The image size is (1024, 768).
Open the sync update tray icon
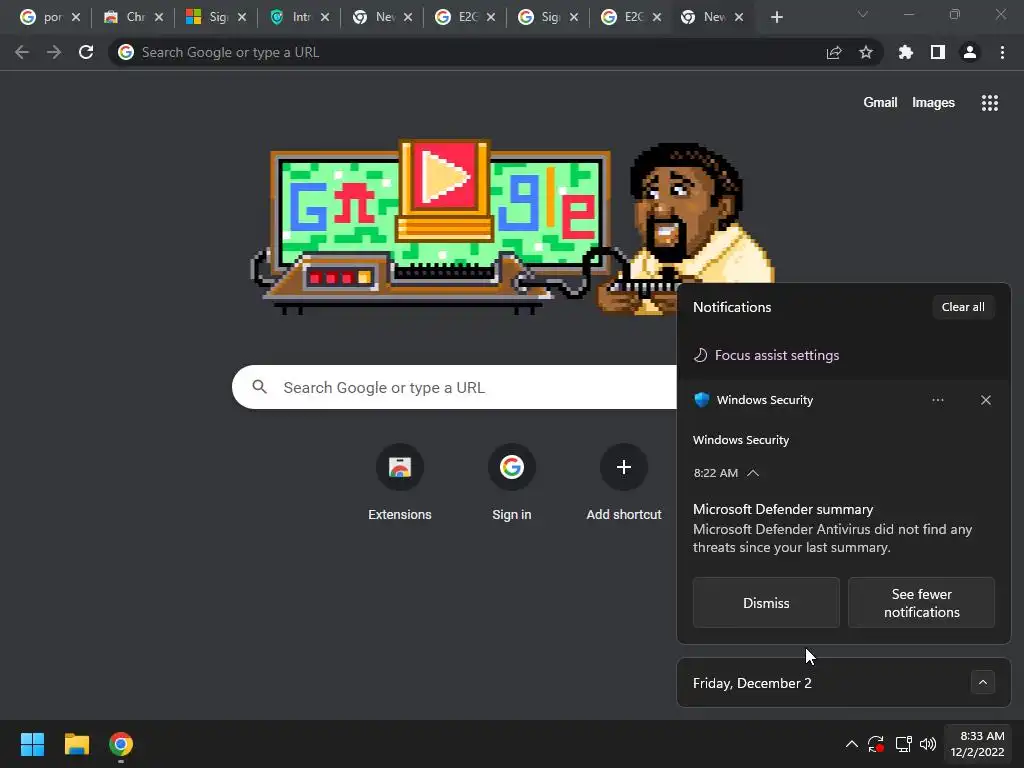click(x=876, y=744)
